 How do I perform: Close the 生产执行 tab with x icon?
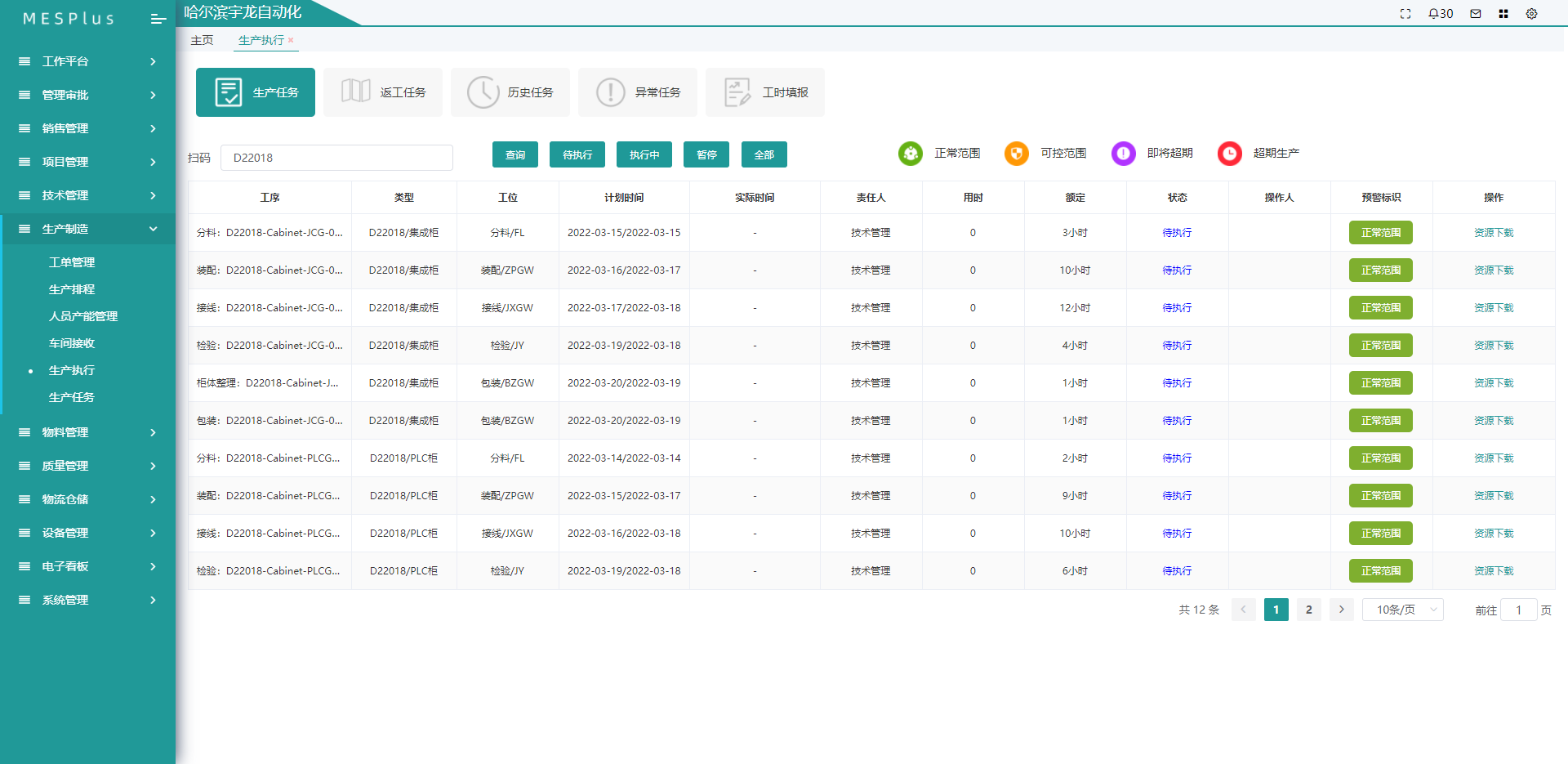coord(291,40)
